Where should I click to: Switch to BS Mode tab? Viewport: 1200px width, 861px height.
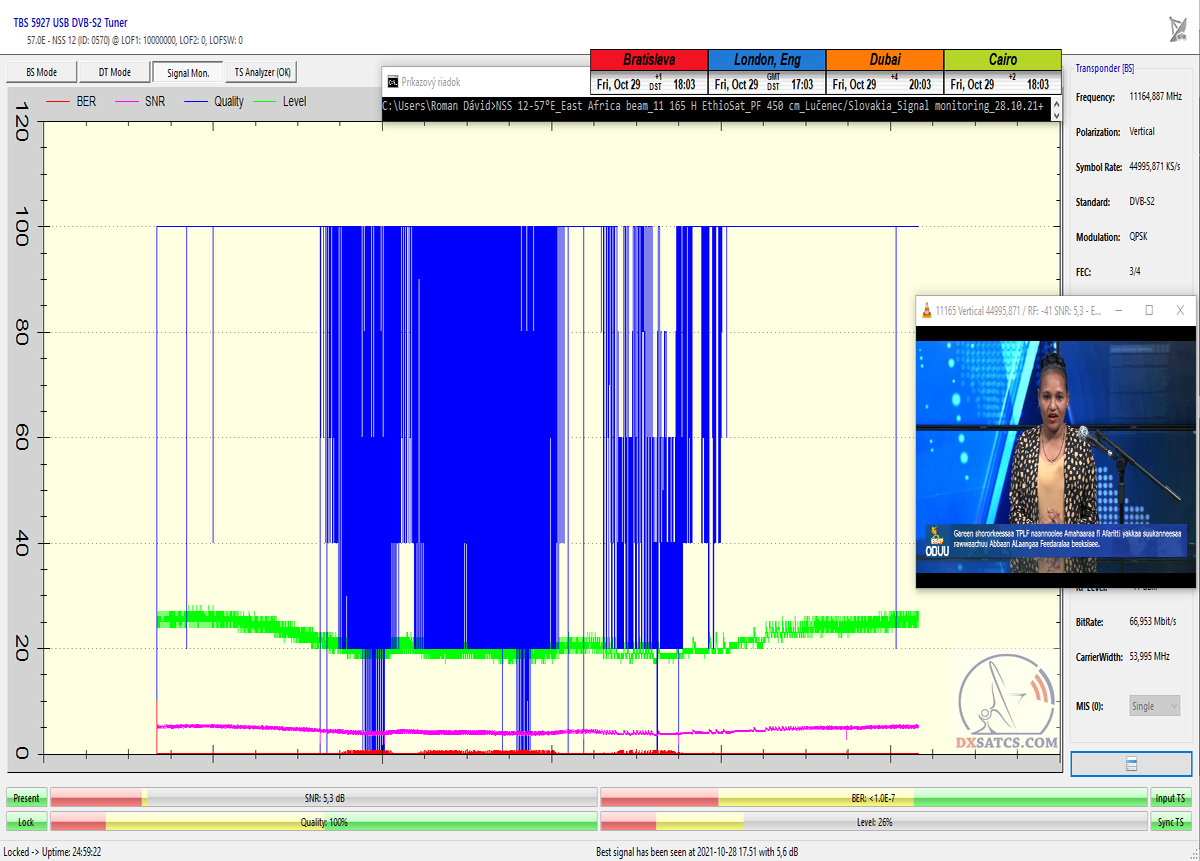(x=41, y=72)
